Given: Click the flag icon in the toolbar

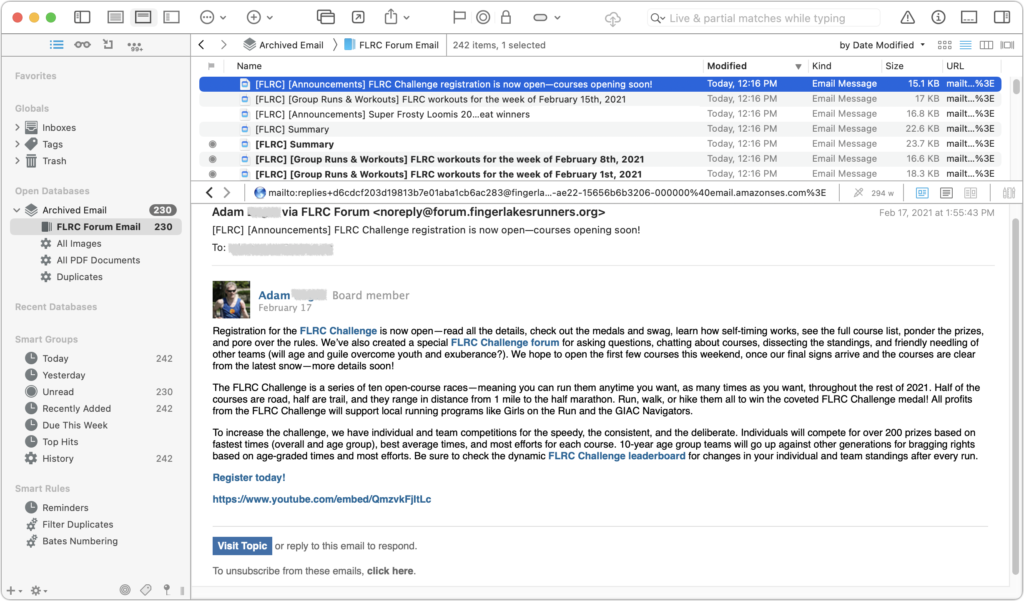Looking at the screenshot, I should click(x=460, y=17).
